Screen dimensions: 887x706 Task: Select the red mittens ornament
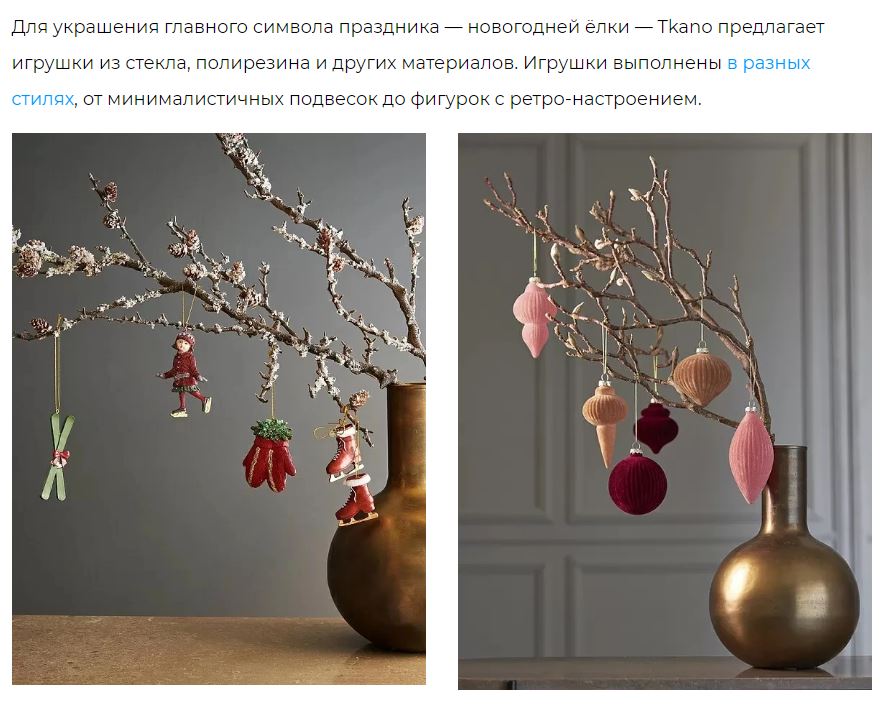tap(270, 455)
